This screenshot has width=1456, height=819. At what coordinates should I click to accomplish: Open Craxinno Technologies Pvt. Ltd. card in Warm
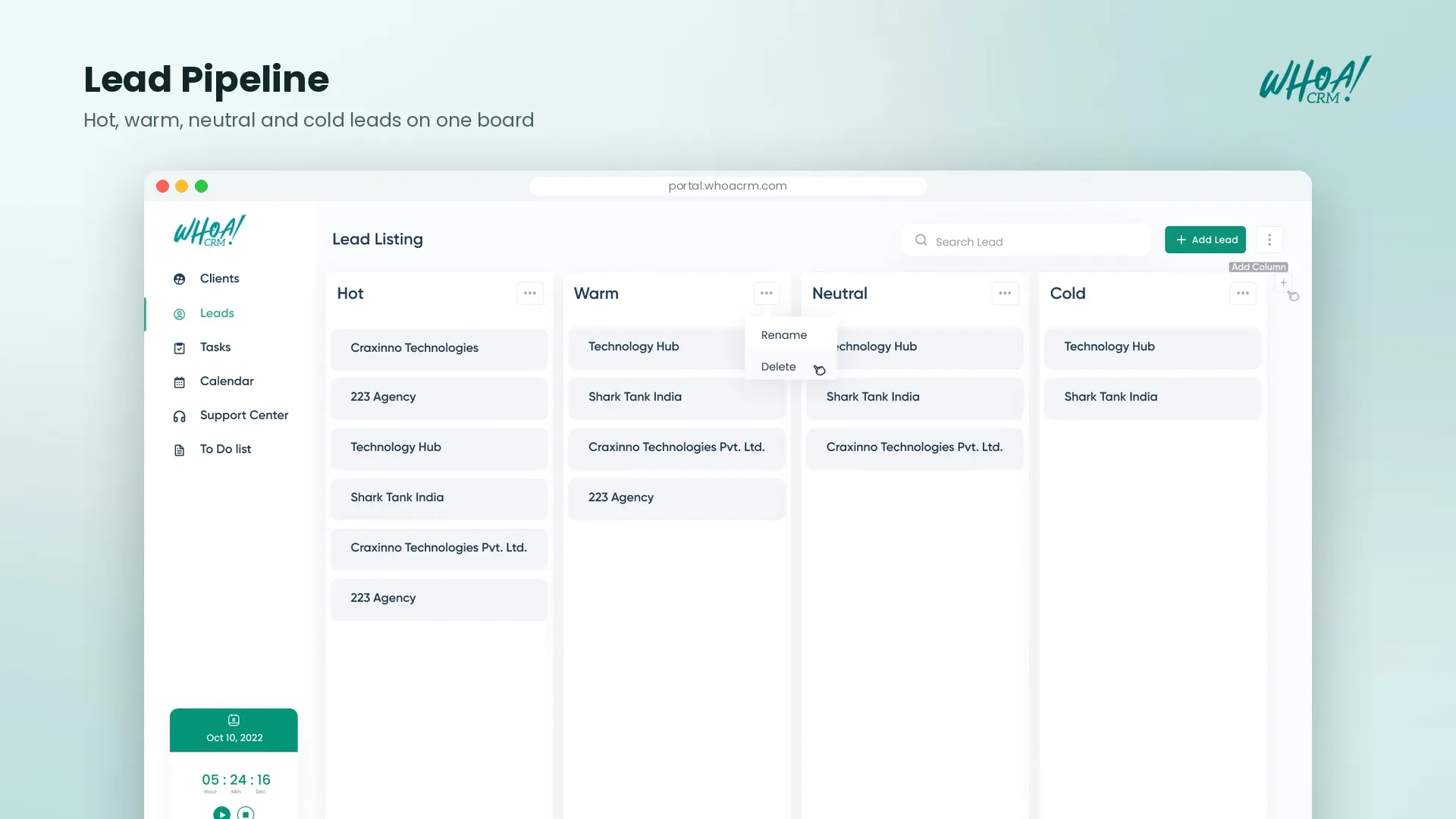pos(677,448)
